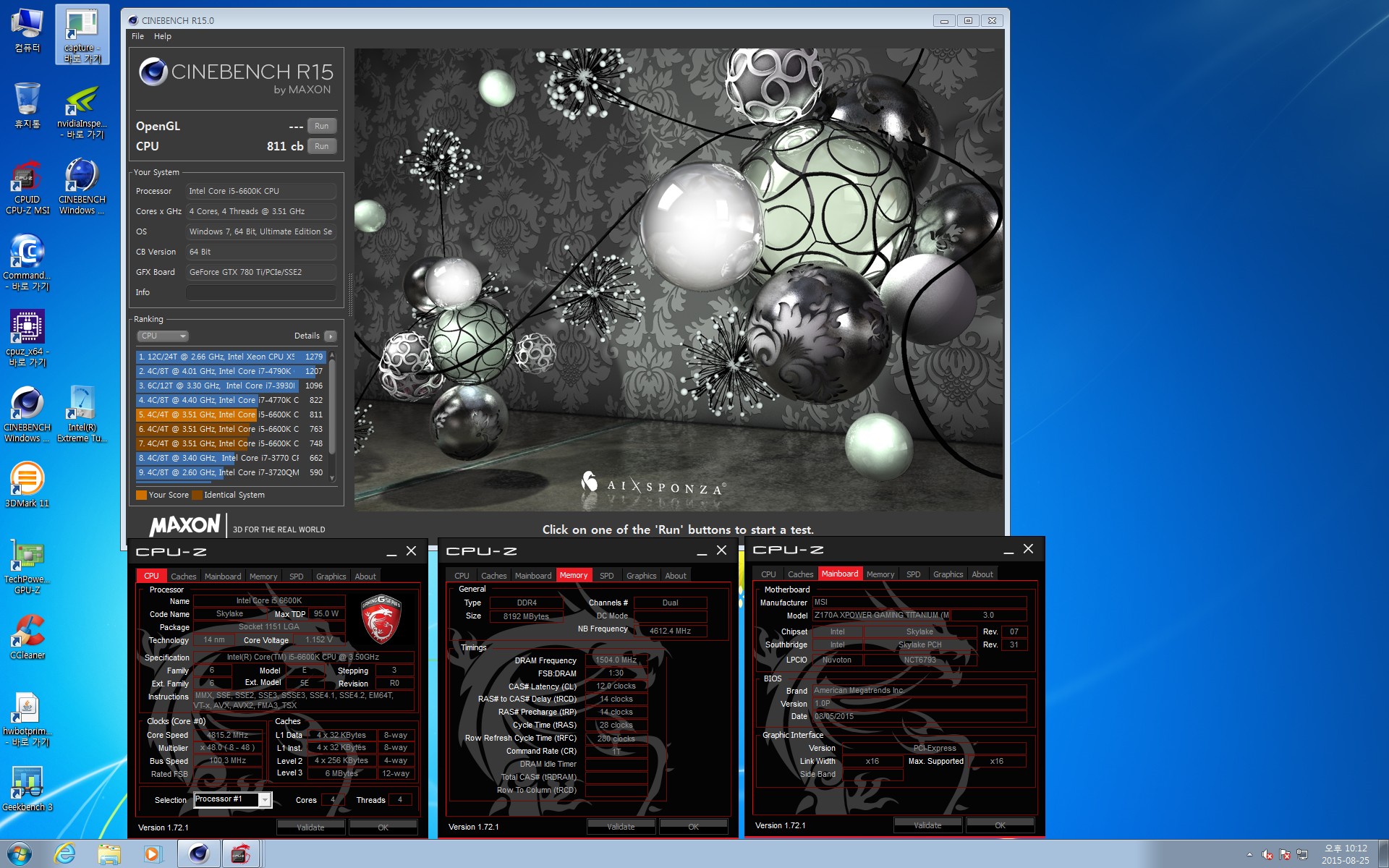The image size is (1389, 868).
Task: Click the Info input field
Action: (261, 292)
